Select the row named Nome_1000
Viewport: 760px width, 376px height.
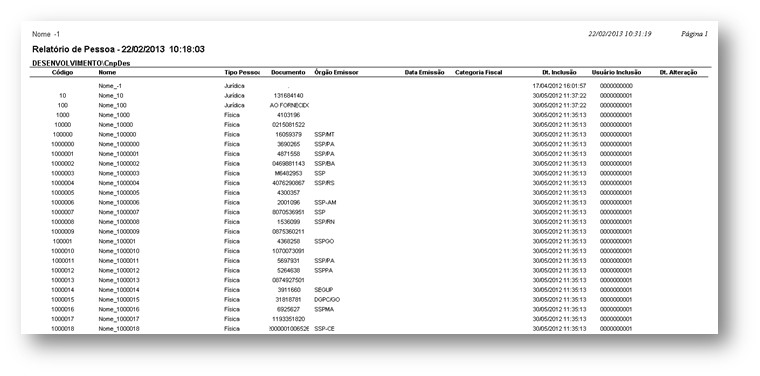pos(368,115)
